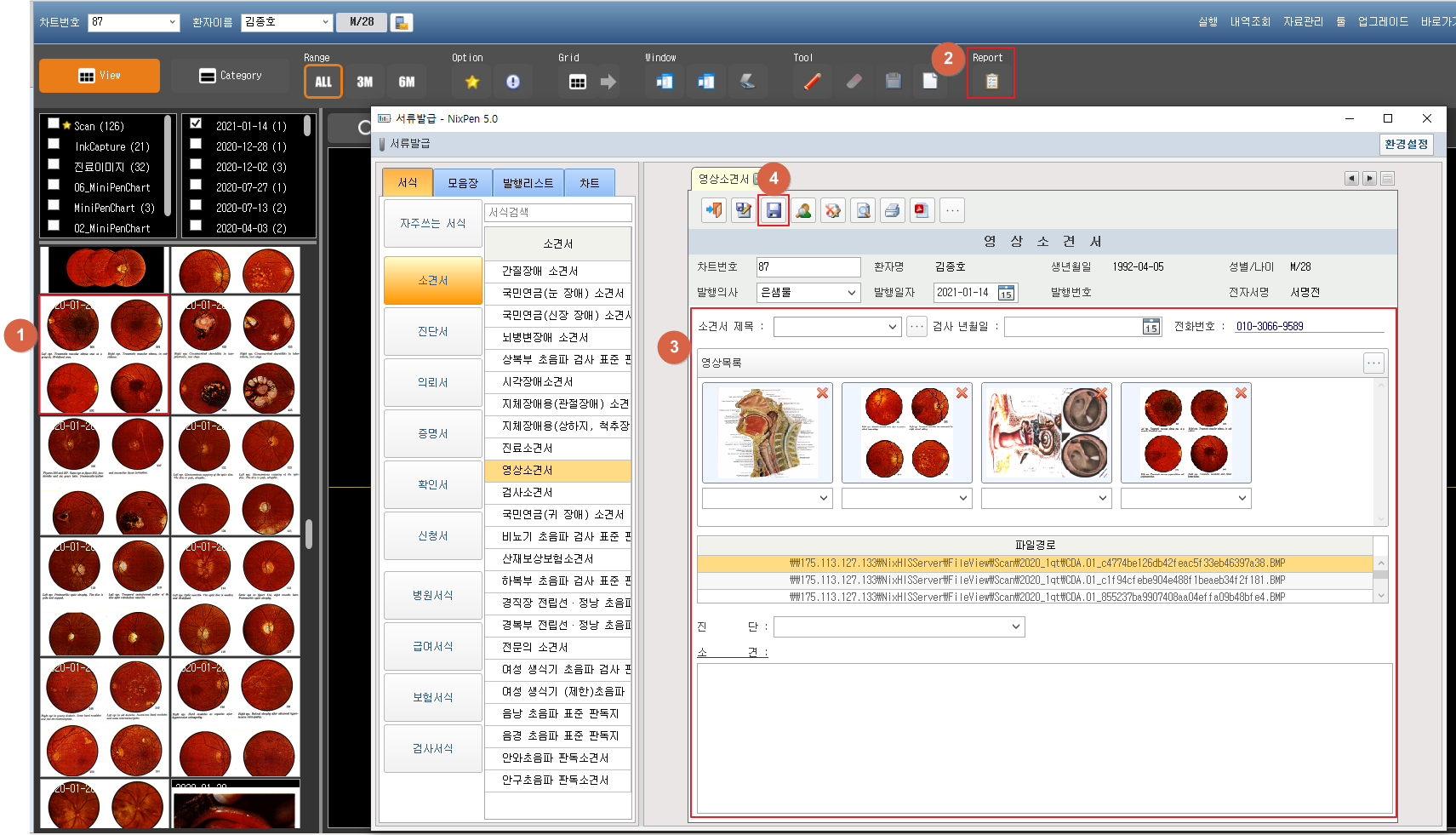Viewport: 1456px width, 835px height.
Task: Select the 진단서 form category button
Action: coord(432,332)
